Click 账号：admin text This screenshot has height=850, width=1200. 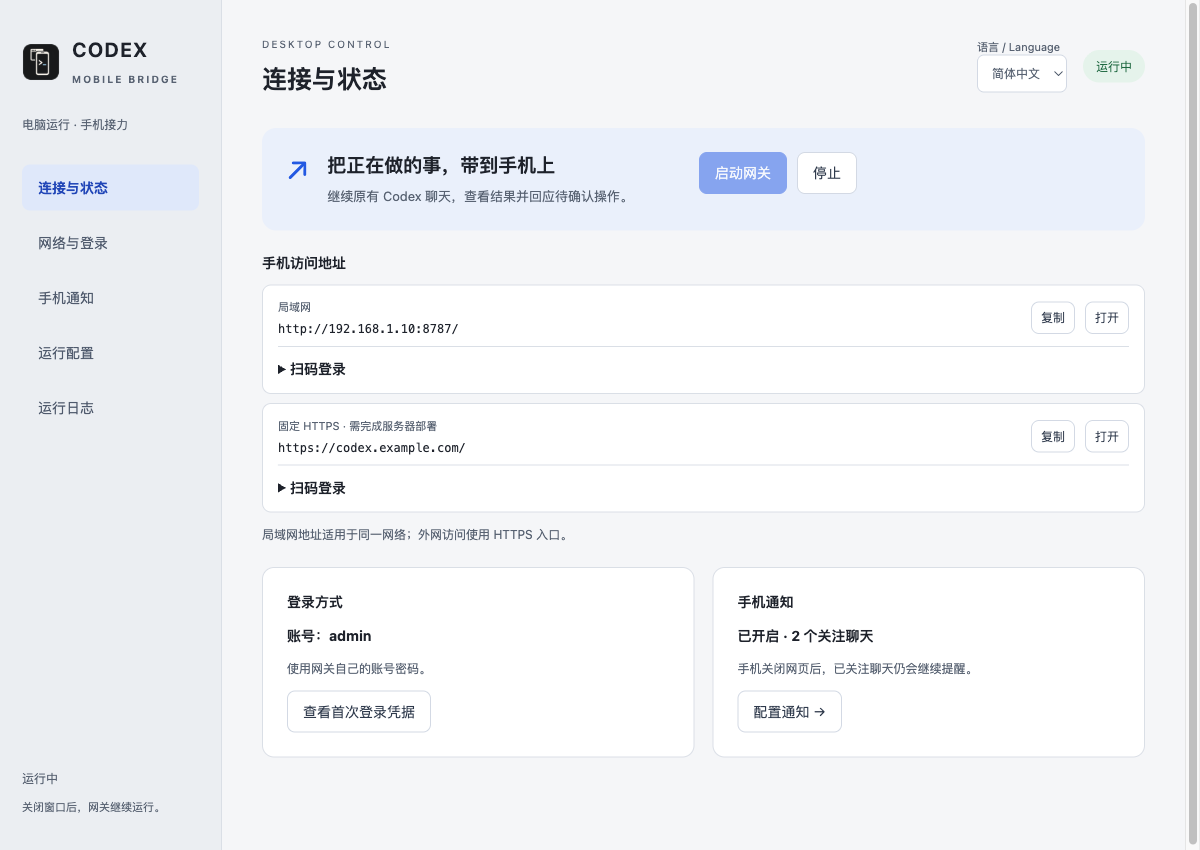pyautogui.click(x=329, y=636)
